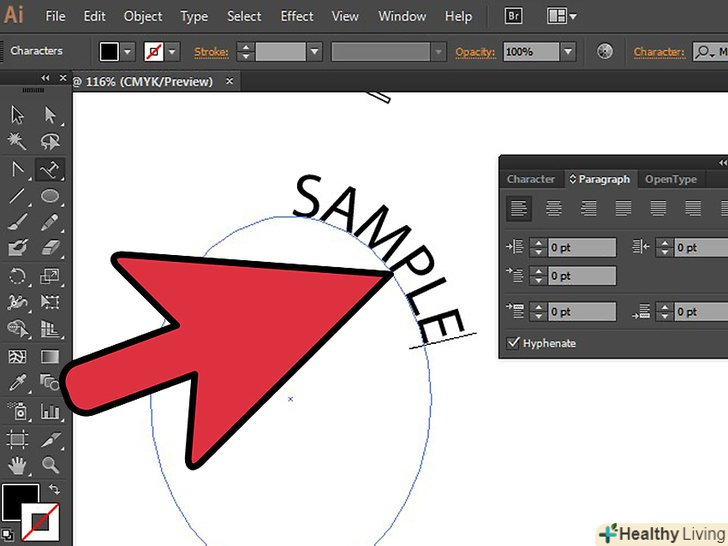Justify with last line aligned left

coord(623,208)
